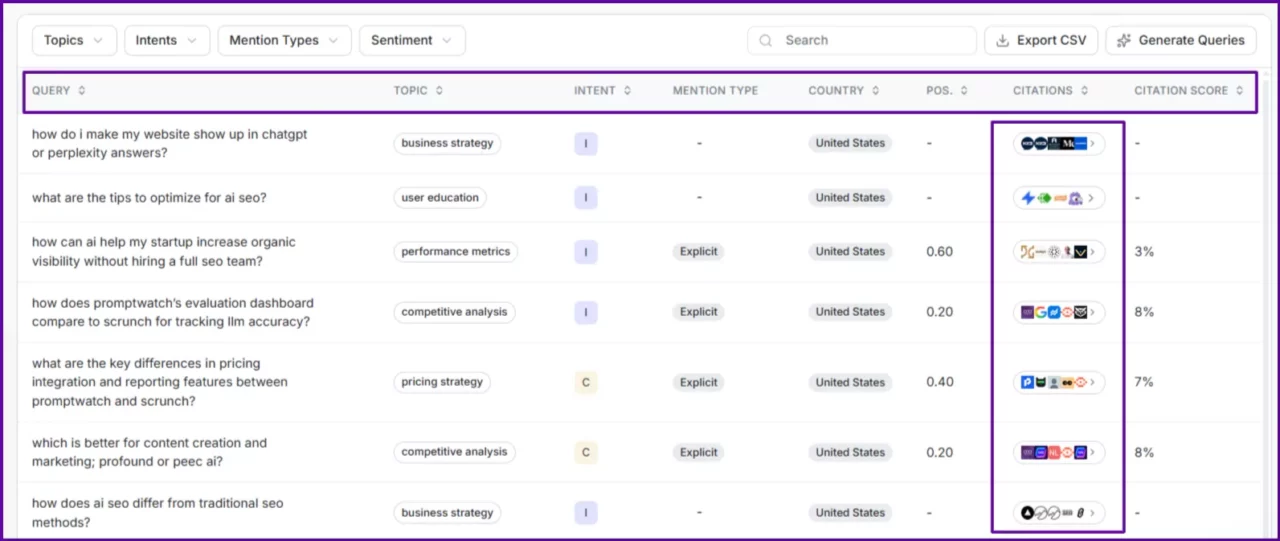Click competitive analysis tag on promptwatch dashboard row
Image resolution: width=1280 pixels, height=541 pixels.
pyautogui.click(x=454, y=312)
